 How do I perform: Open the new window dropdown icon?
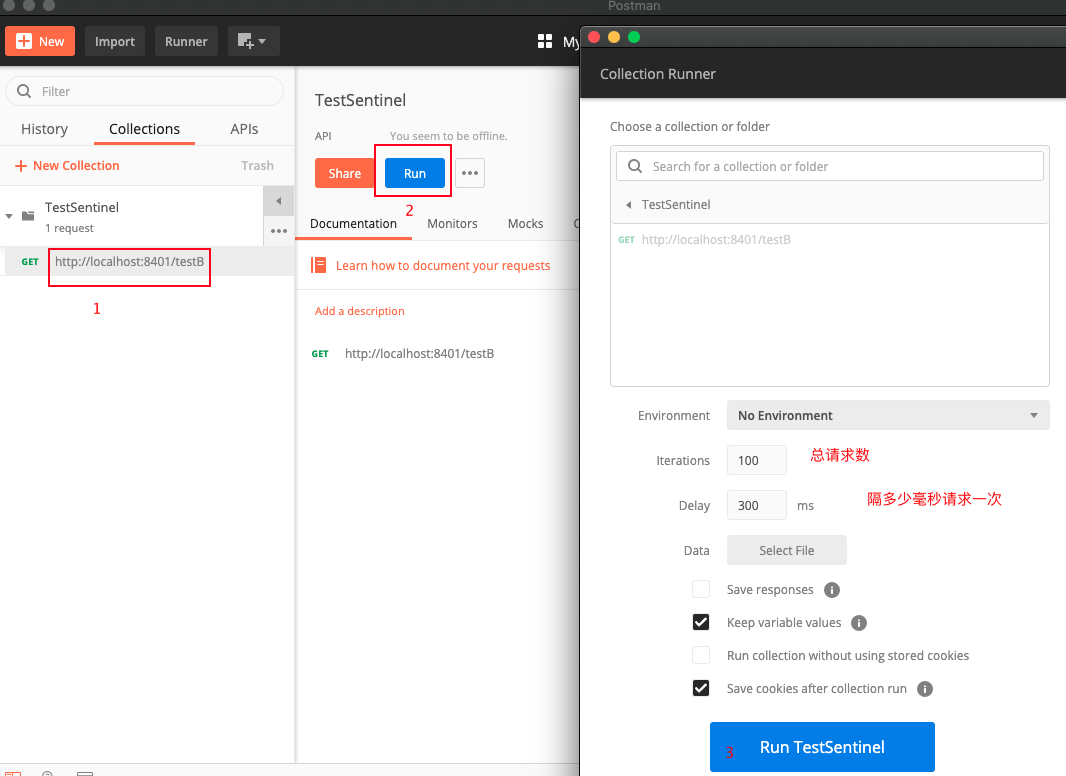253,41
